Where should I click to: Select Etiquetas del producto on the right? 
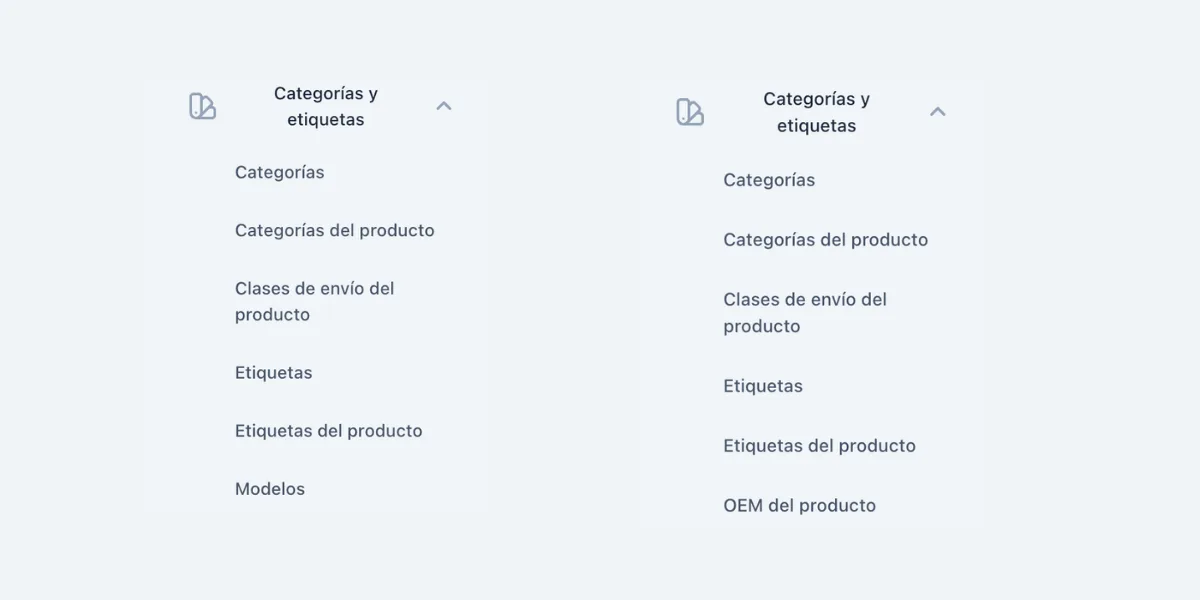820,445
